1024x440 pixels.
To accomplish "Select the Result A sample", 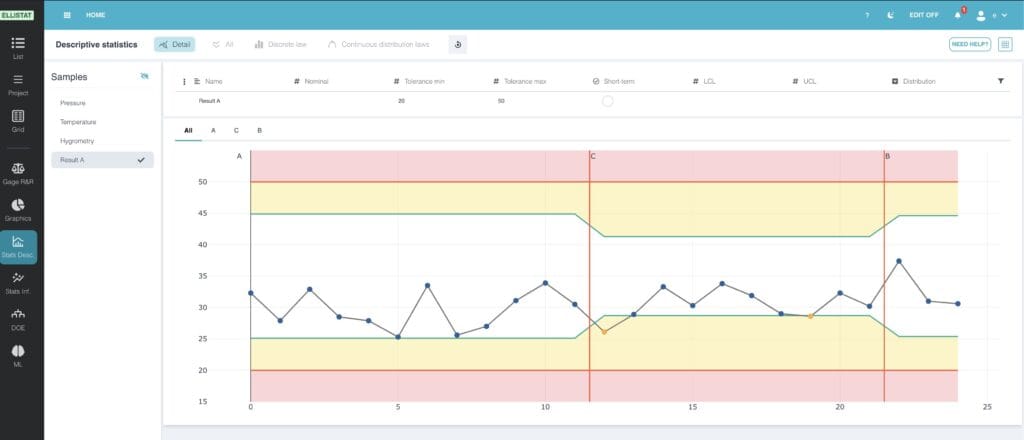I will [103, 160].
